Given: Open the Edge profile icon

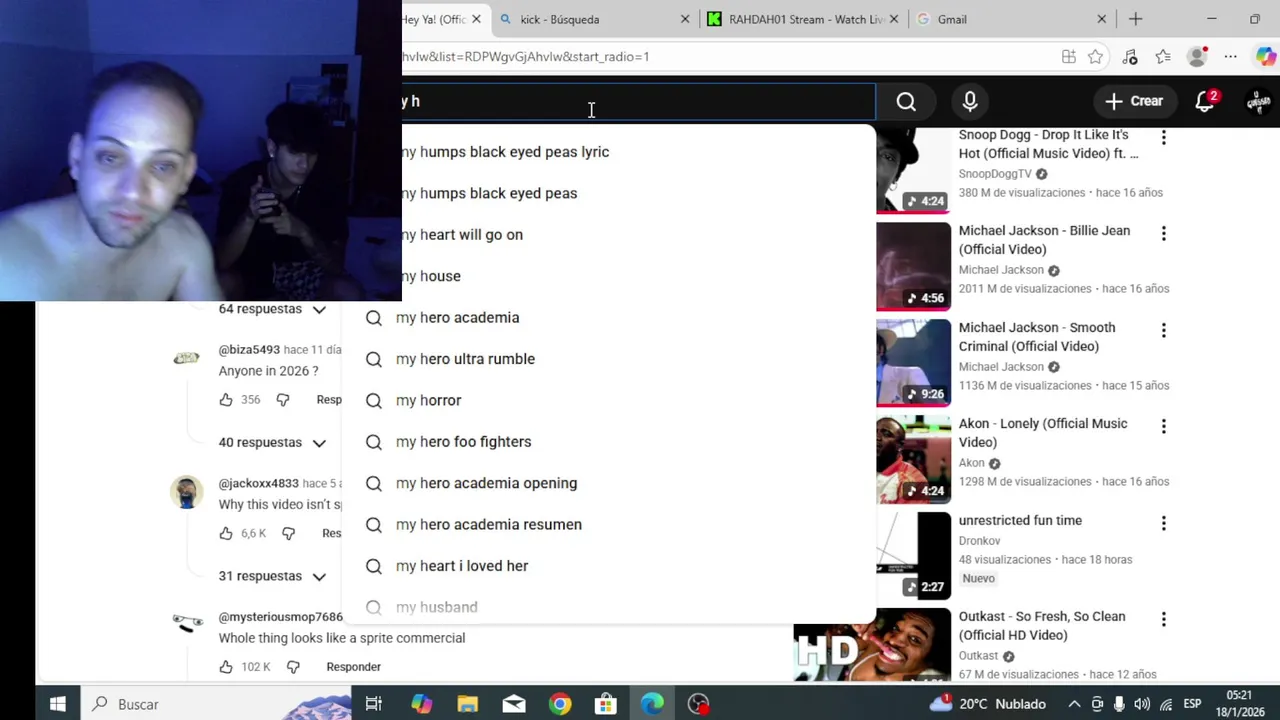Looking at the screenshot, I should 1197,57.
